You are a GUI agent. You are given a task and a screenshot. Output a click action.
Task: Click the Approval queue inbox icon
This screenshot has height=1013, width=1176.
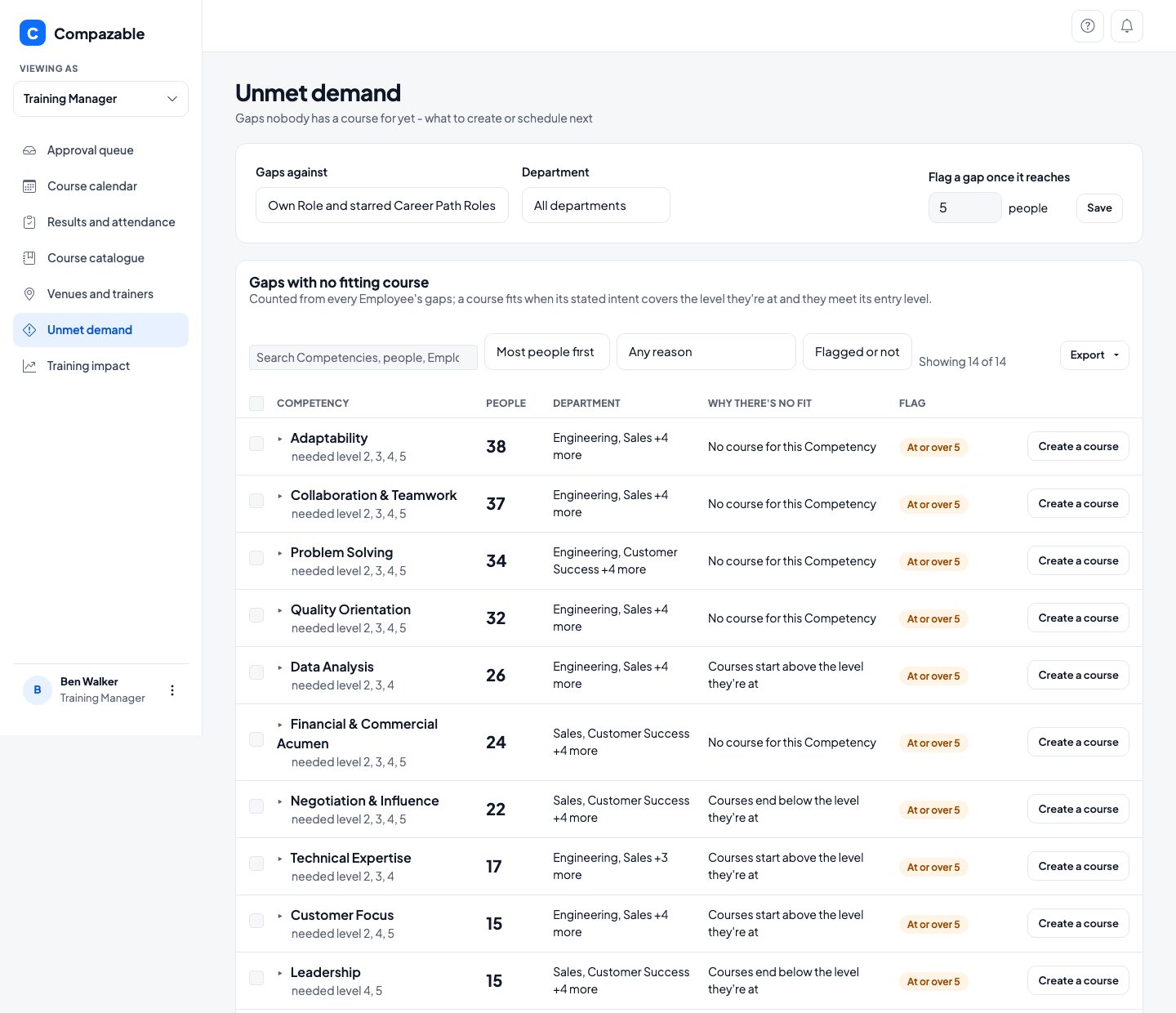pos(29,150)
